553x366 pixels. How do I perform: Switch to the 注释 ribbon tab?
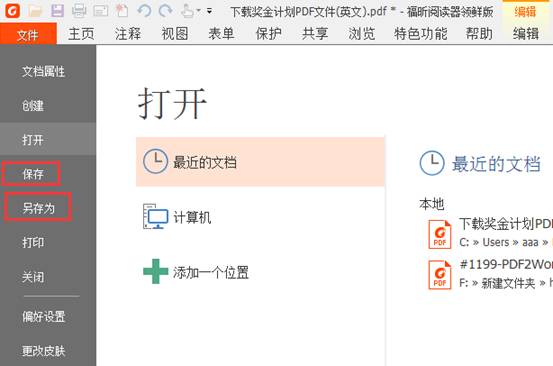click(128, 34)
